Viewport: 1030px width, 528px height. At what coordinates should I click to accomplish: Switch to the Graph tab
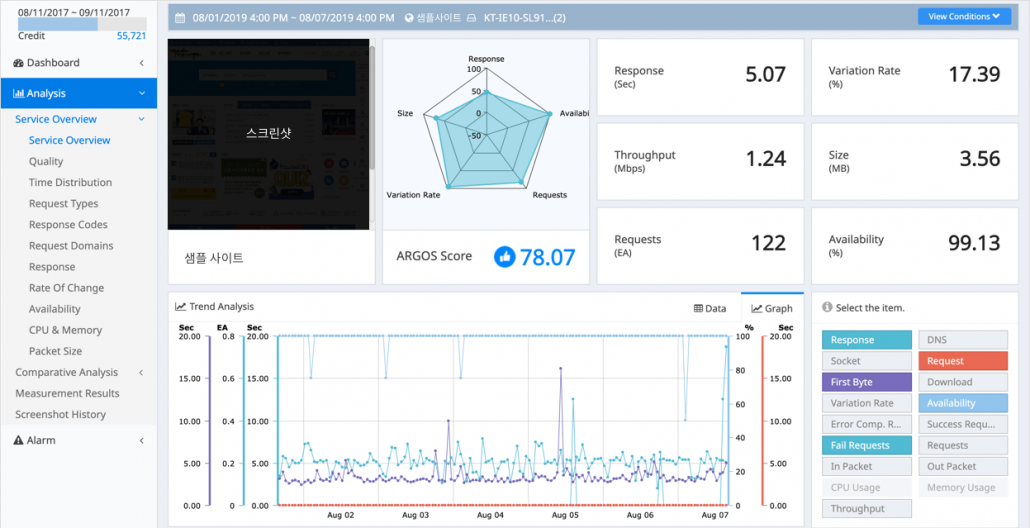(772, 309)
